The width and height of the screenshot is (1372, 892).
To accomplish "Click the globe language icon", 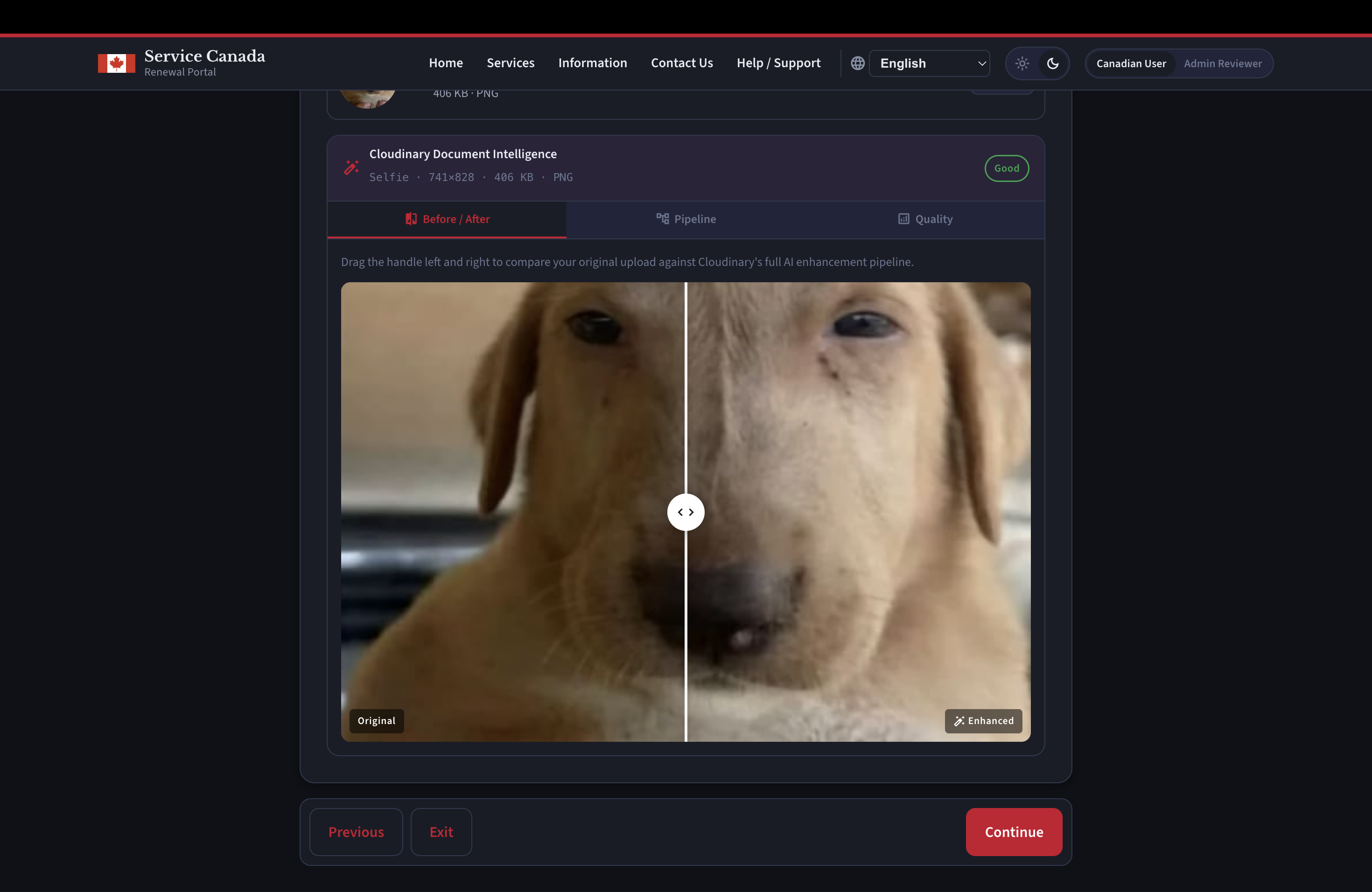I will [x=857, y=63].
